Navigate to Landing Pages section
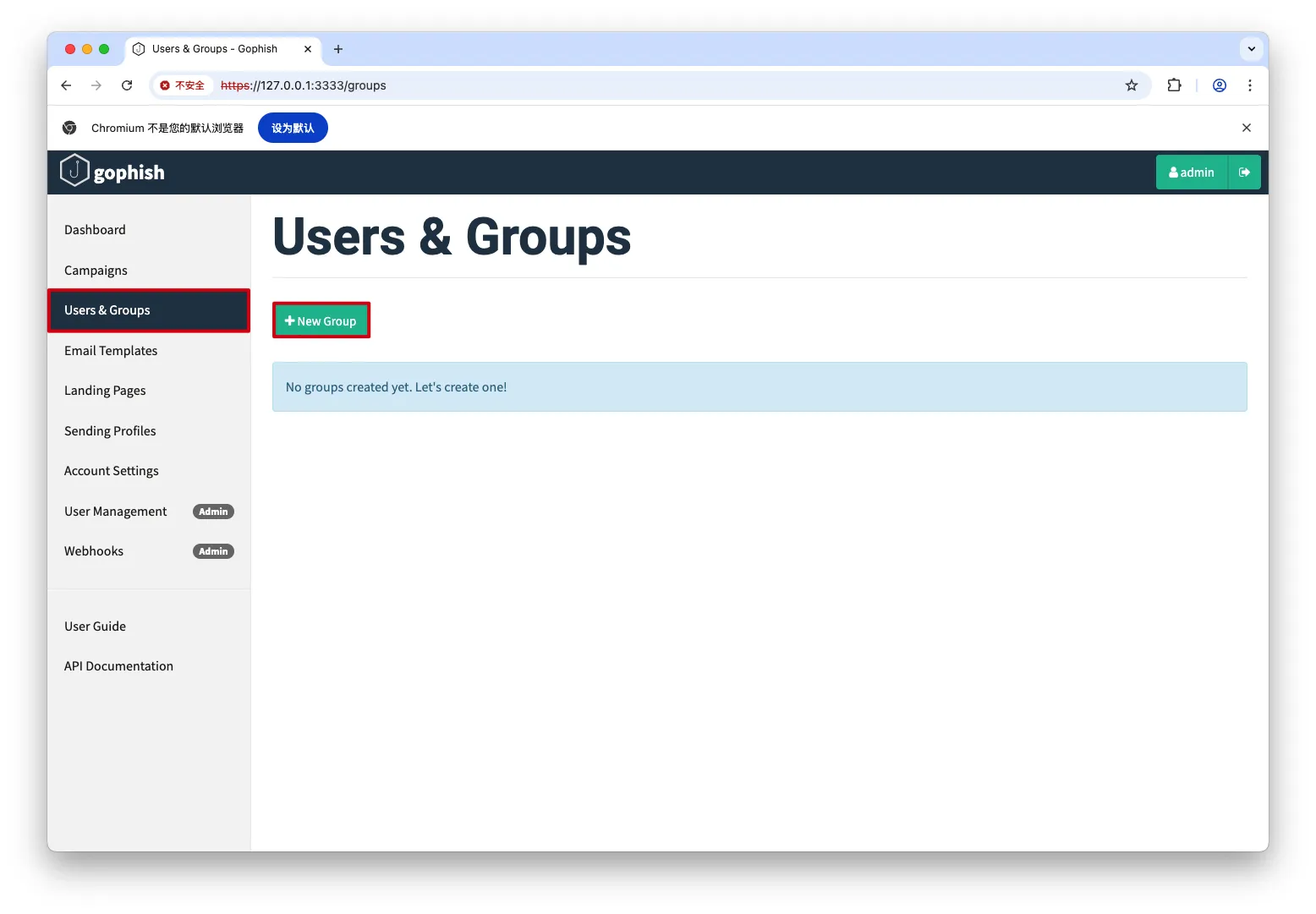The image size is (1316, 914). click(x=105, y=391)
